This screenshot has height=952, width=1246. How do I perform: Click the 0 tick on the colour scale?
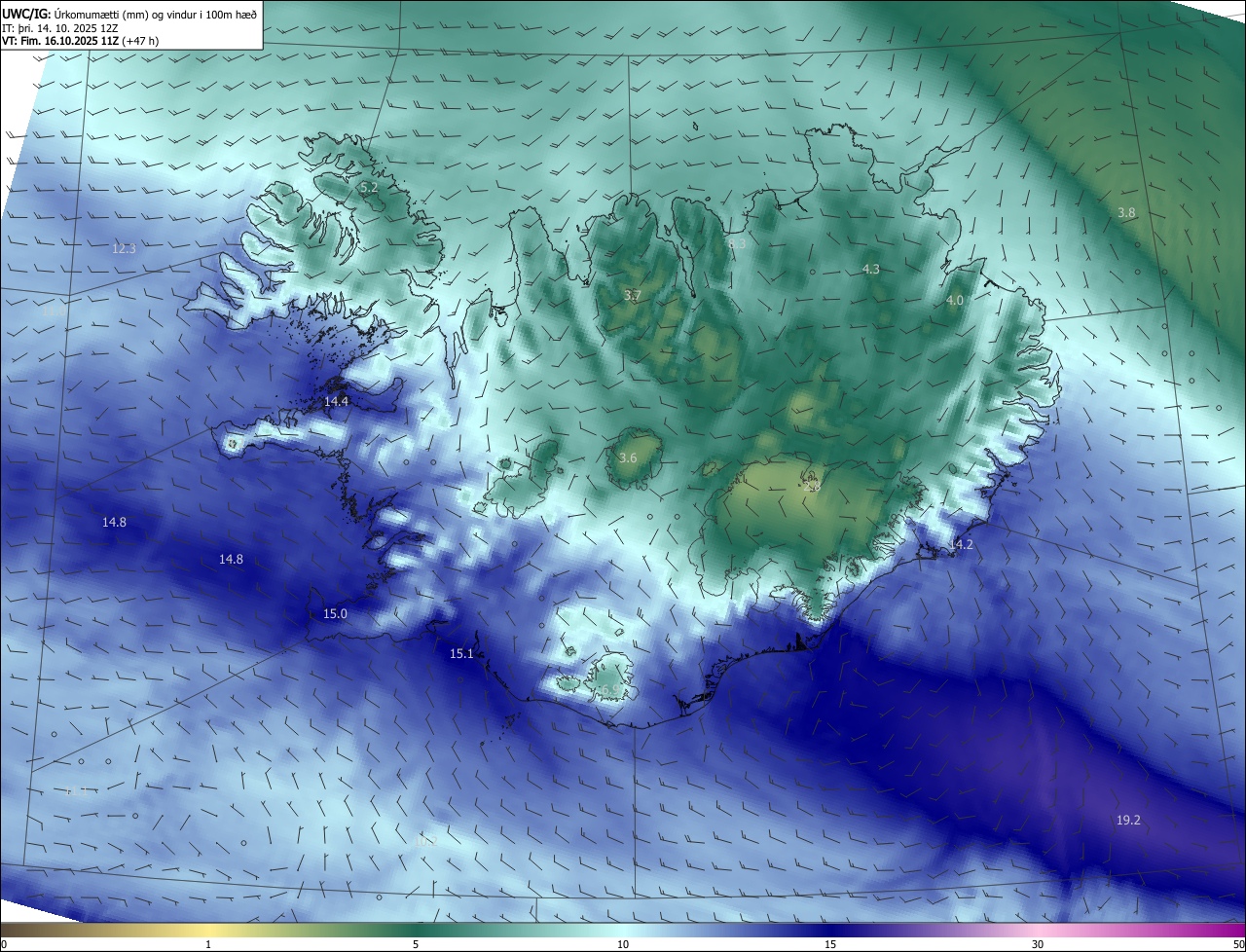coord(3,944)
